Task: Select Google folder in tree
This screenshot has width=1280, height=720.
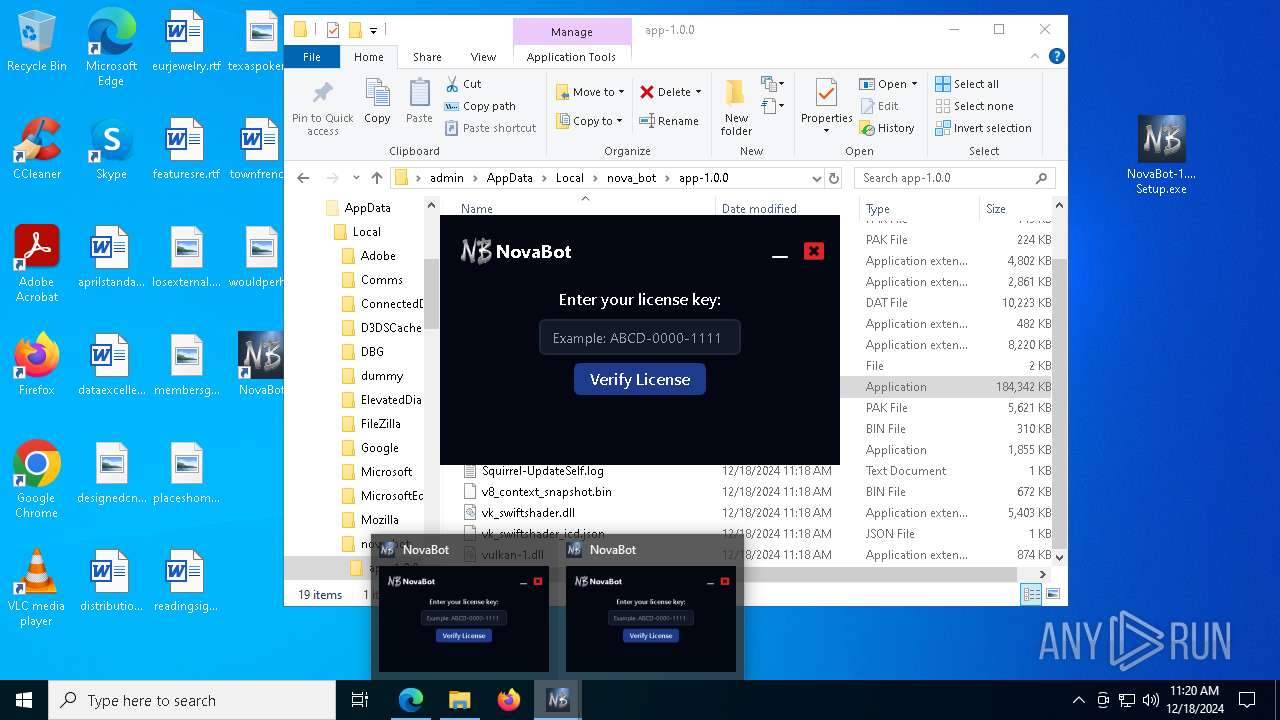Action: [379, 448]
